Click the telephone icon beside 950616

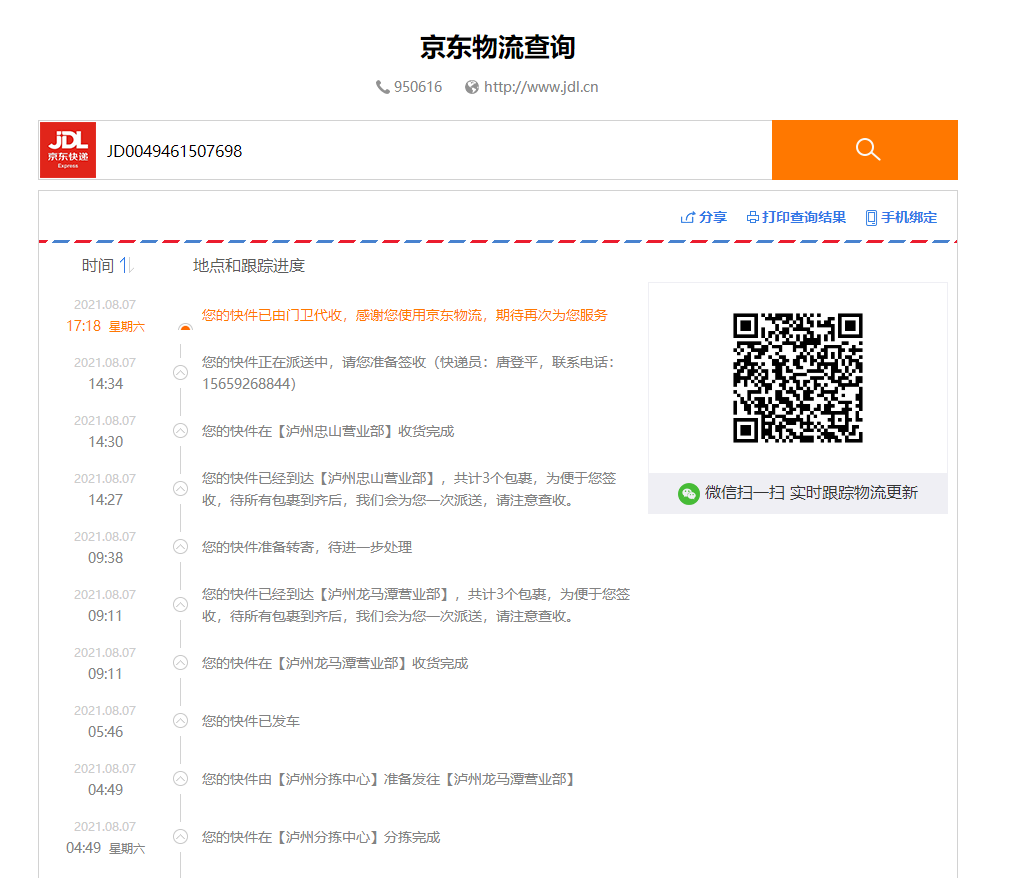[x=382, y=87]
